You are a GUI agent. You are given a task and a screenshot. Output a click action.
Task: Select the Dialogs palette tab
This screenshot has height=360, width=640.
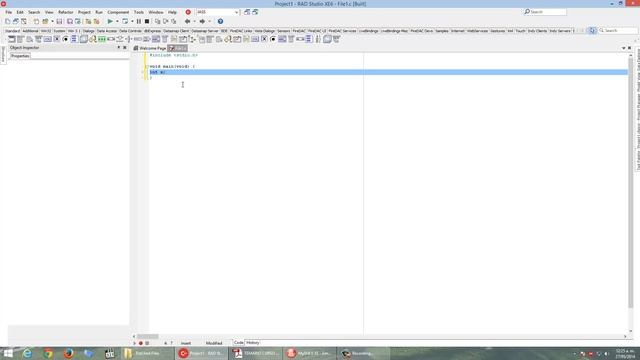(89, 31)
